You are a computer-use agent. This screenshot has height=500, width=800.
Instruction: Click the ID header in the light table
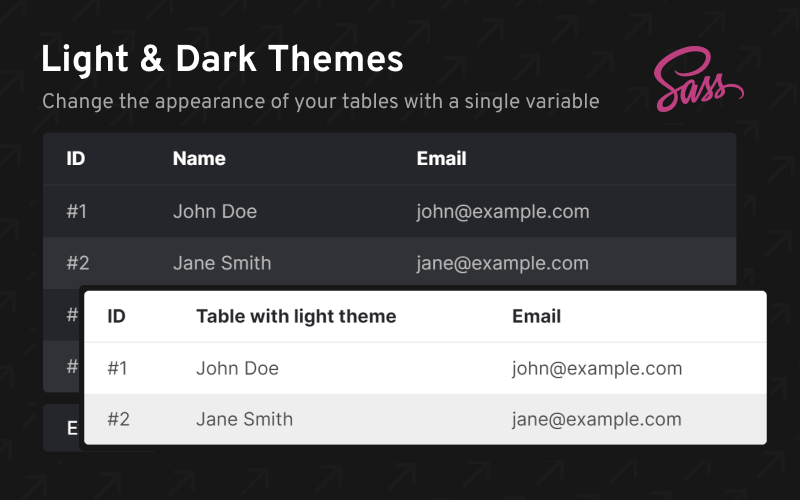coord(117,316)
